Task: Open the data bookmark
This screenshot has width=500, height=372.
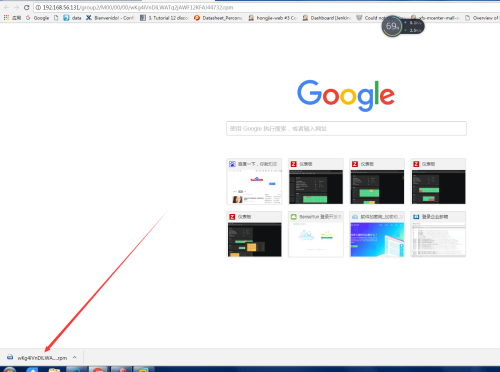Action: tap(72, 18)
